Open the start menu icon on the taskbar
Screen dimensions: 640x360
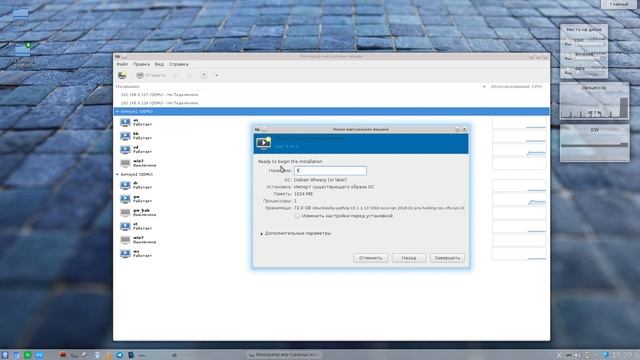pyautogui.click(x=4, y=355)
